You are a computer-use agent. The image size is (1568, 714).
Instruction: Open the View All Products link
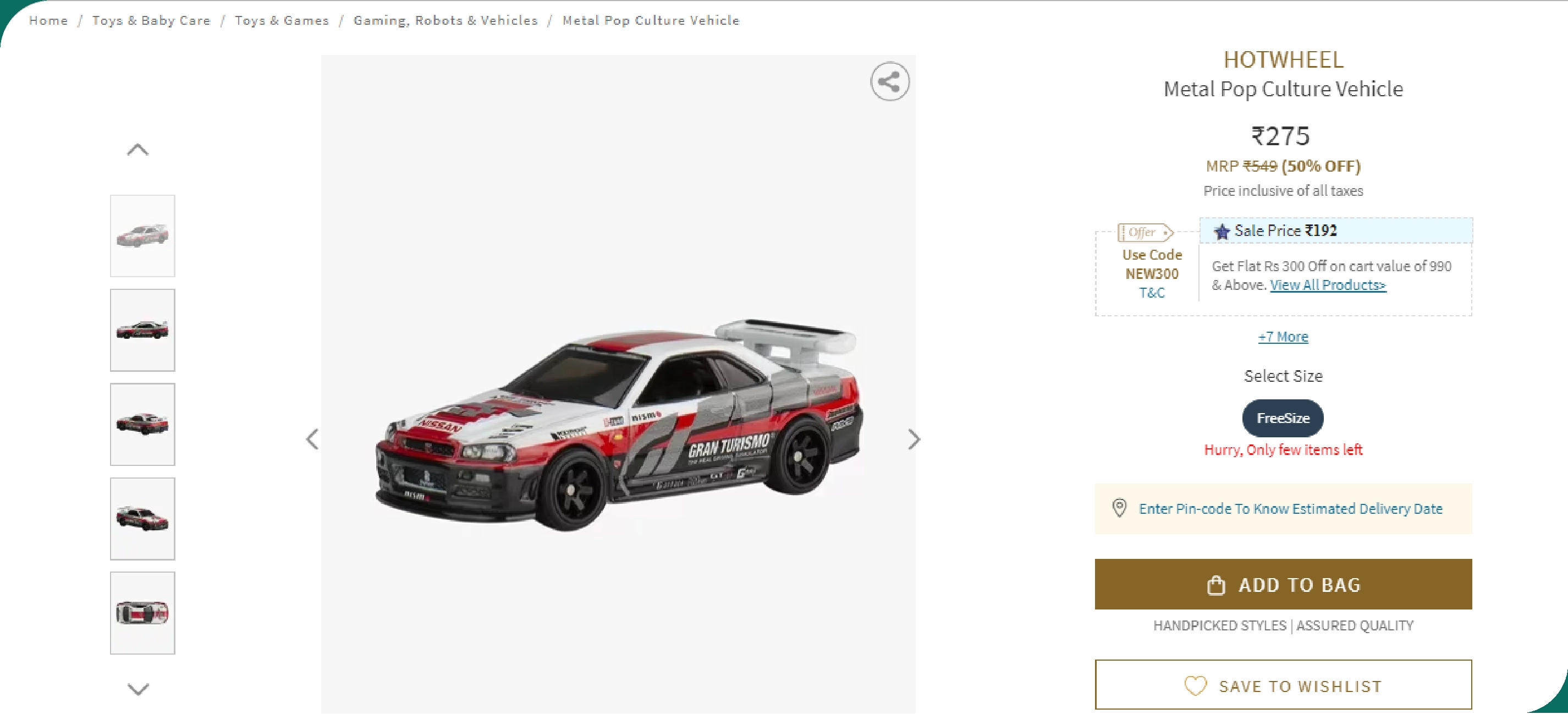tap(1328, 285)
